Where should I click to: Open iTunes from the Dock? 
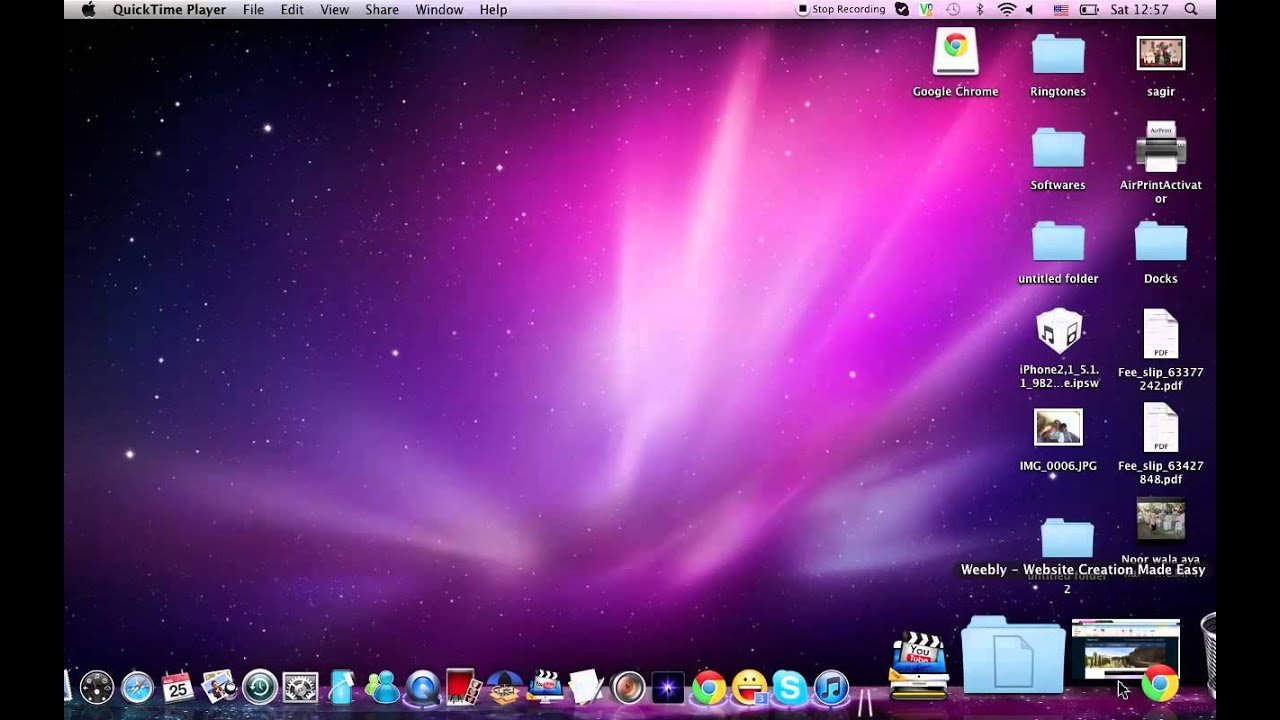(x=831, y=687)
